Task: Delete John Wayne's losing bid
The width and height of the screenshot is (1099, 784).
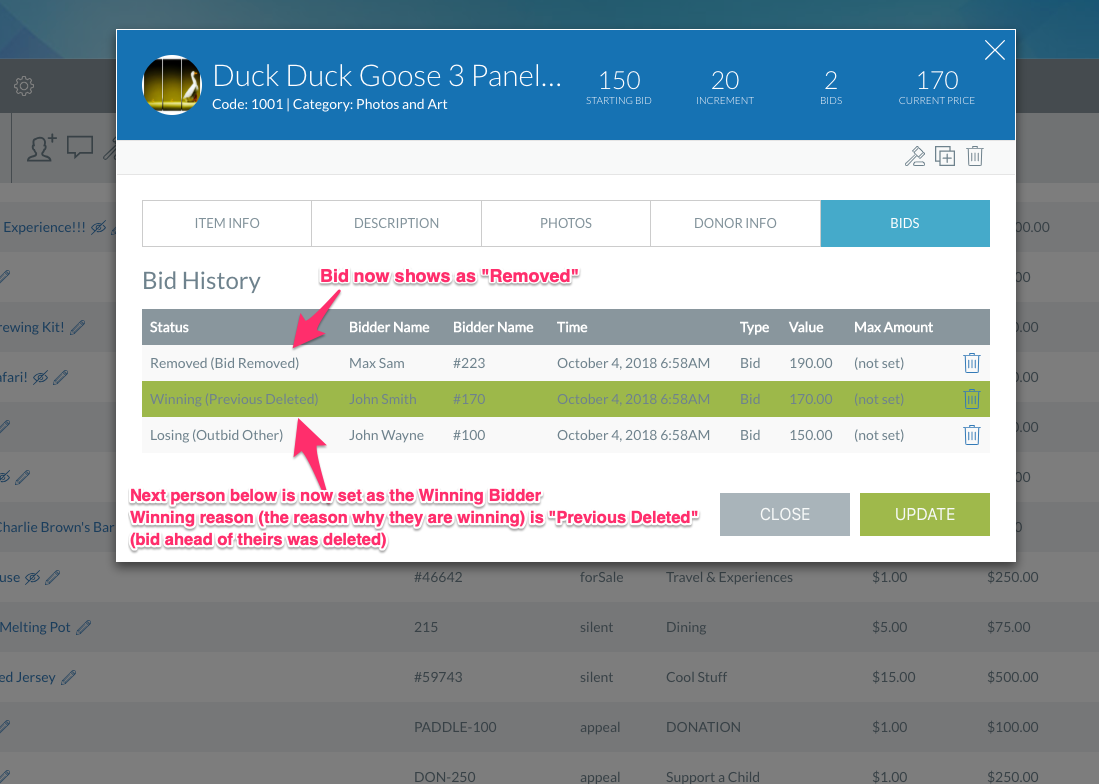Action: tap(971, 435)
